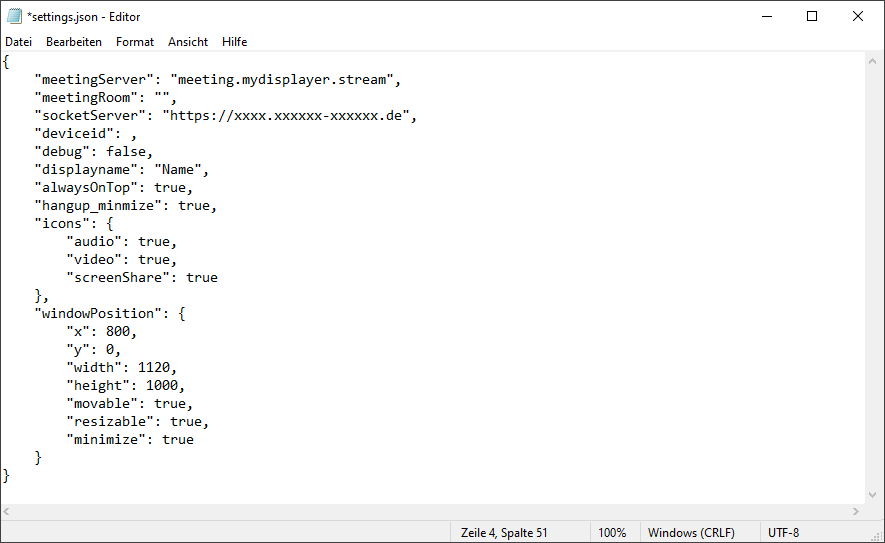Minimize the Editor window

pyautogui.click(x=766, y=16)
